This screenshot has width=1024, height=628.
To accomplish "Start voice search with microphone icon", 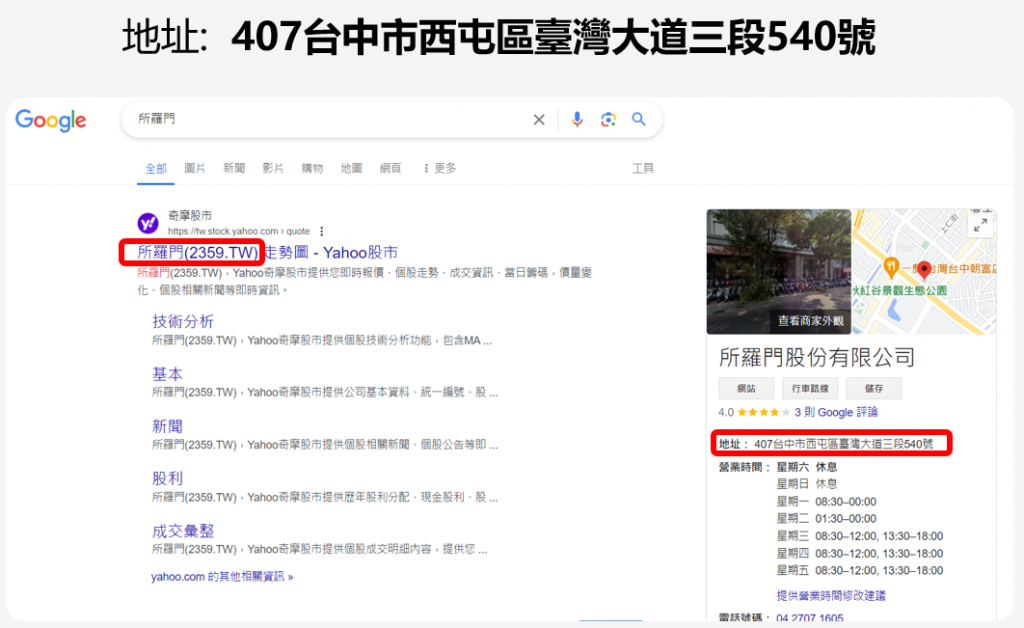I will tap(577, 119).
